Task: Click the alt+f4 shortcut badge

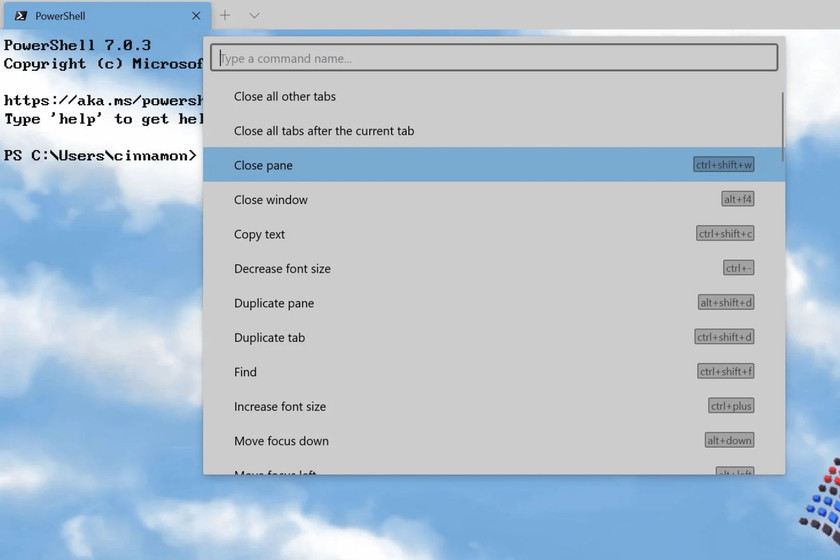Action: point(738,199)
